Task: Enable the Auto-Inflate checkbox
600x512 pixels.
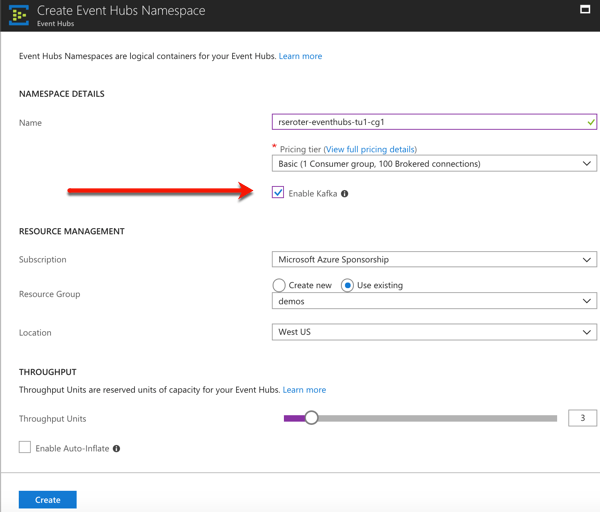Action: (25, 448)
